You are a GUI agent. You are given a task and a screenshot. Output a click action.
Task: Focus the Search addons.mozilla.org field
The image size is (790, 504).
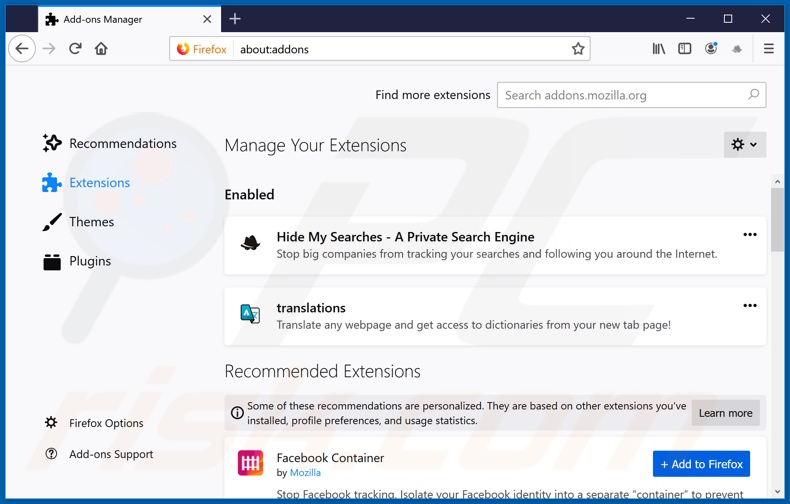(631, 95)
